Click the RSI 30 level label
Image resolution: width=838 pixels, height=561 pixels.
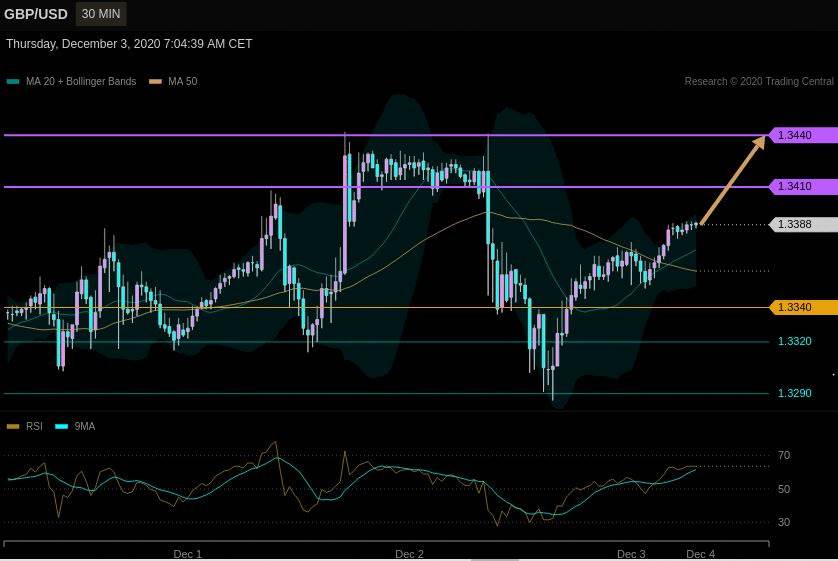[784, 522]
